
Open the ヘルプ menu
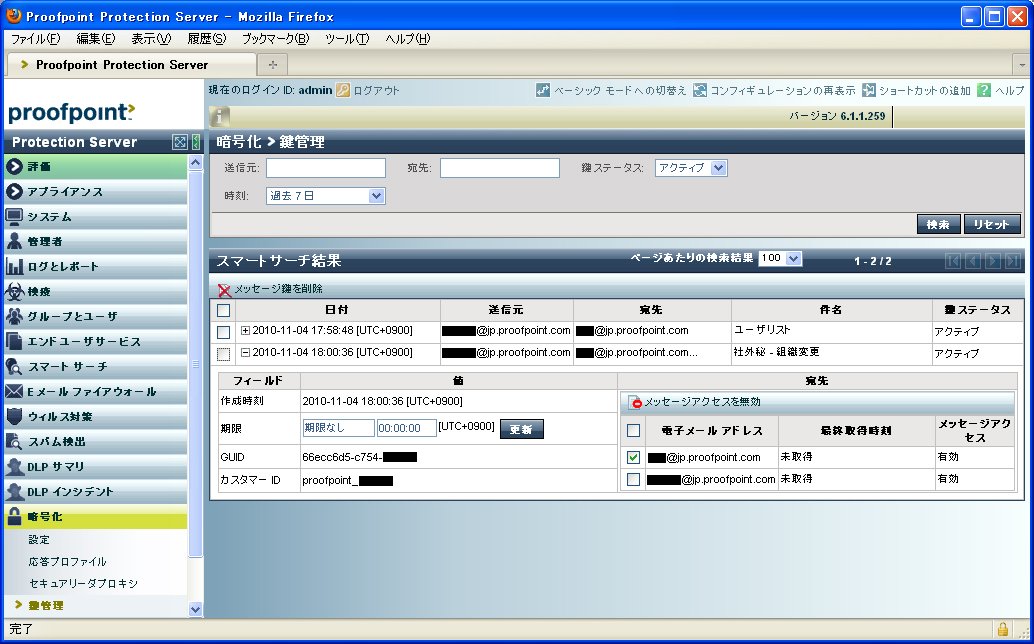click(x=408, y=39)
